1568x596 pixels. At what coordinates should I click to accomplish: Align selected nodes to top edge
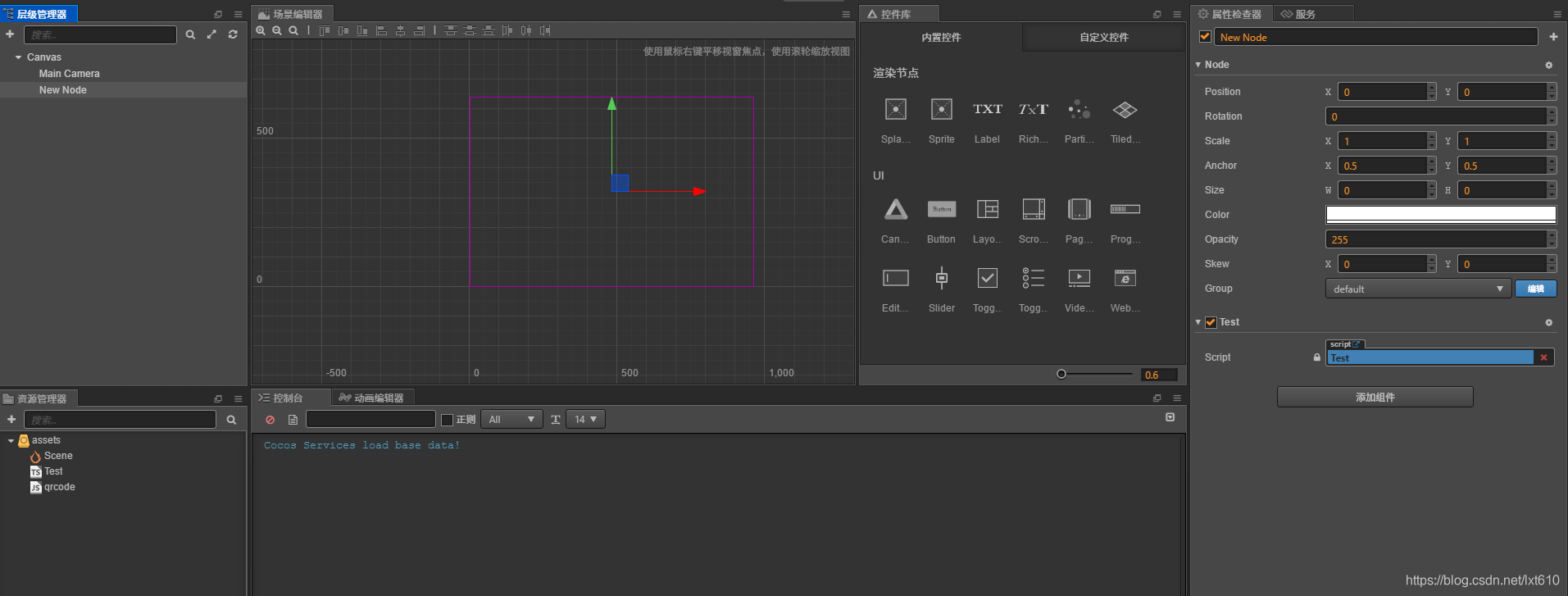tap(325, 30)
